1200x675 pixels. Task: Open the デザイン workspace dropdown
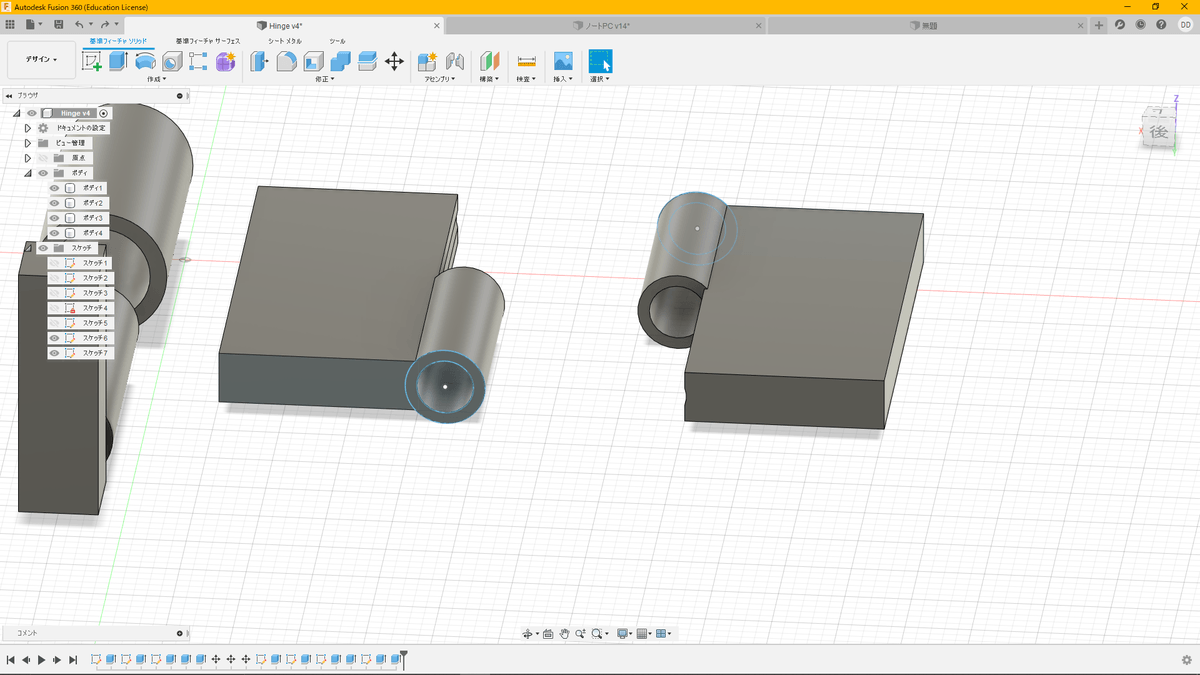(41, 60)
